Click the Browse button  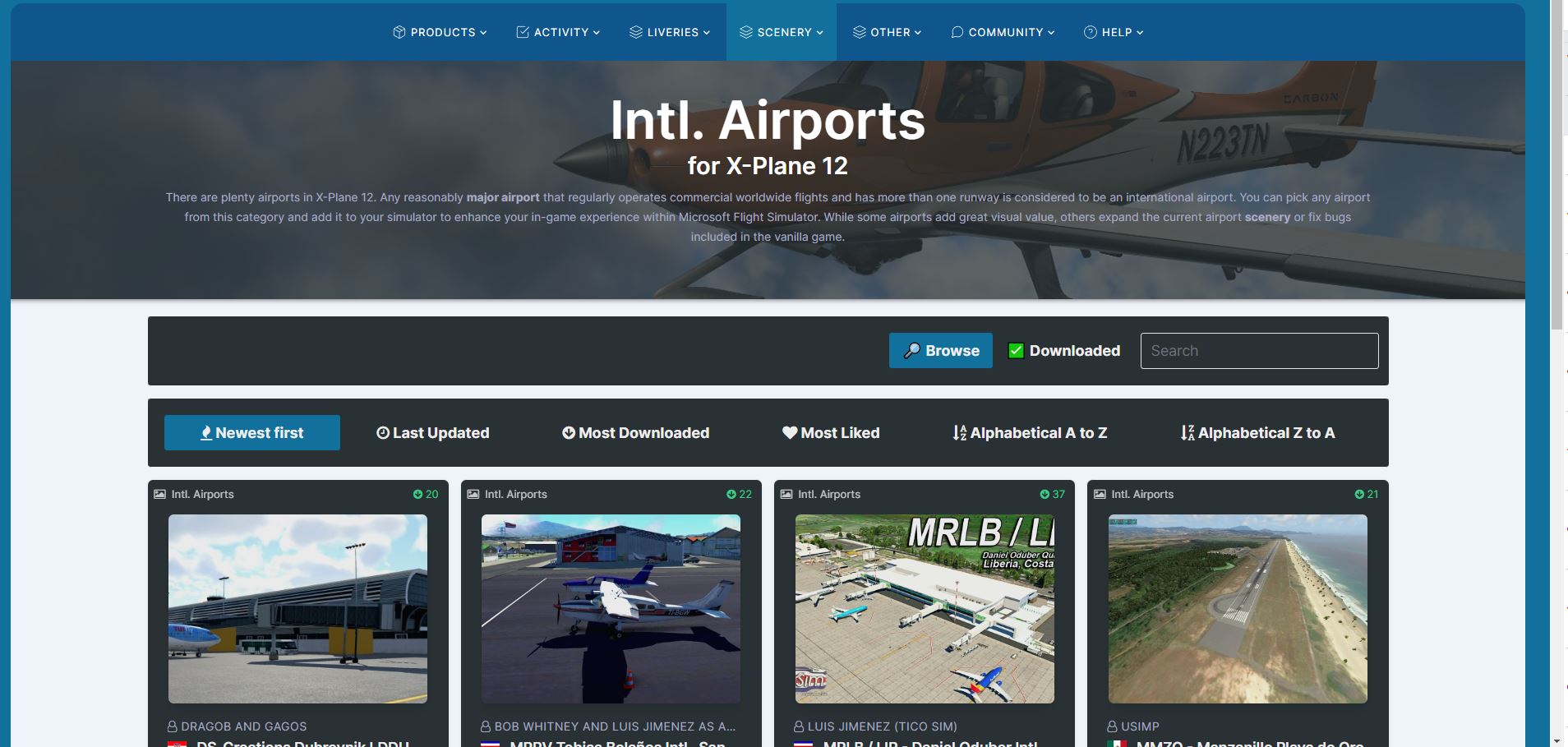pos(941,350)
